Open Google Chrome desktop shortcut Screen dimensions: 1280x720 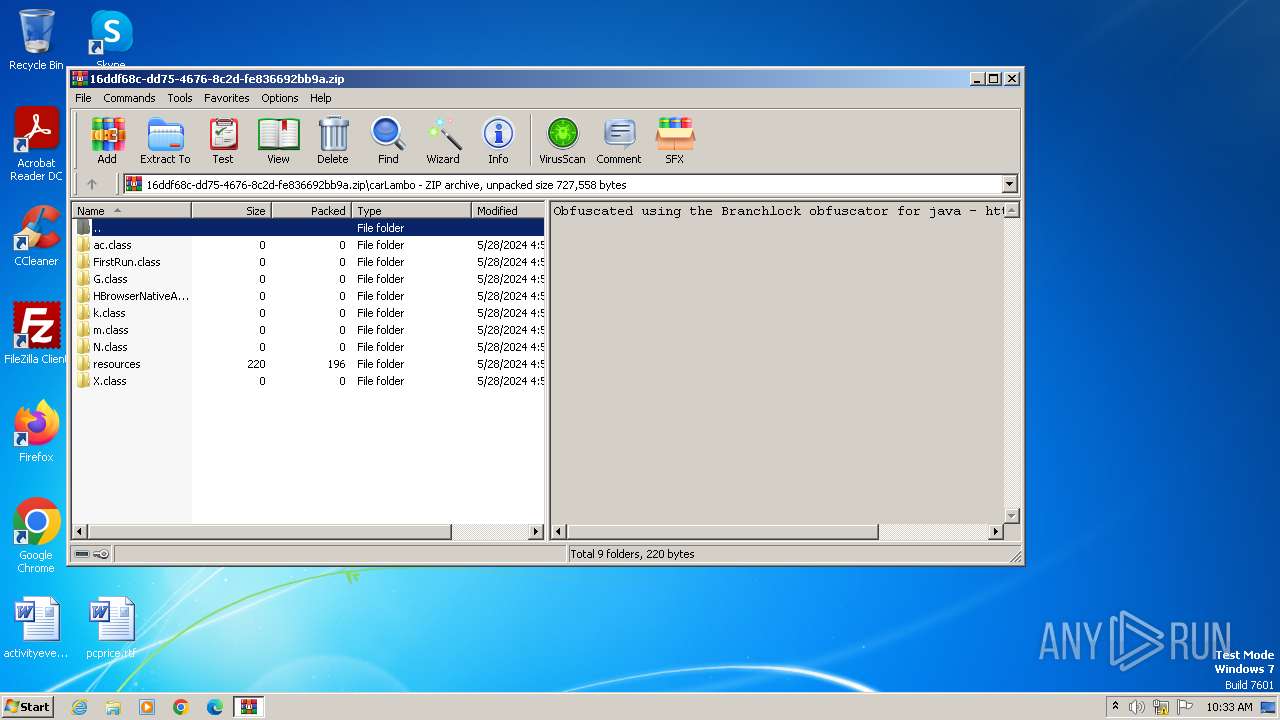[36, 536]
